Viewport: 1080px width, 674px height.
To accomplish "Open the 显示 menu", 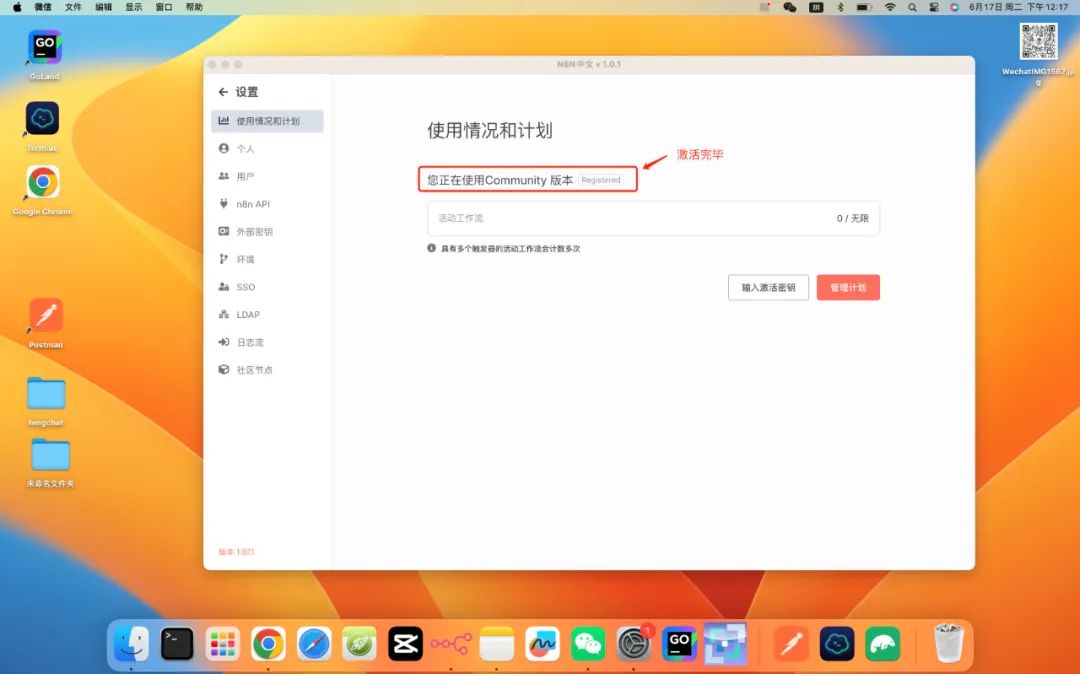I will pyautogui.click(x=134, y=7).
